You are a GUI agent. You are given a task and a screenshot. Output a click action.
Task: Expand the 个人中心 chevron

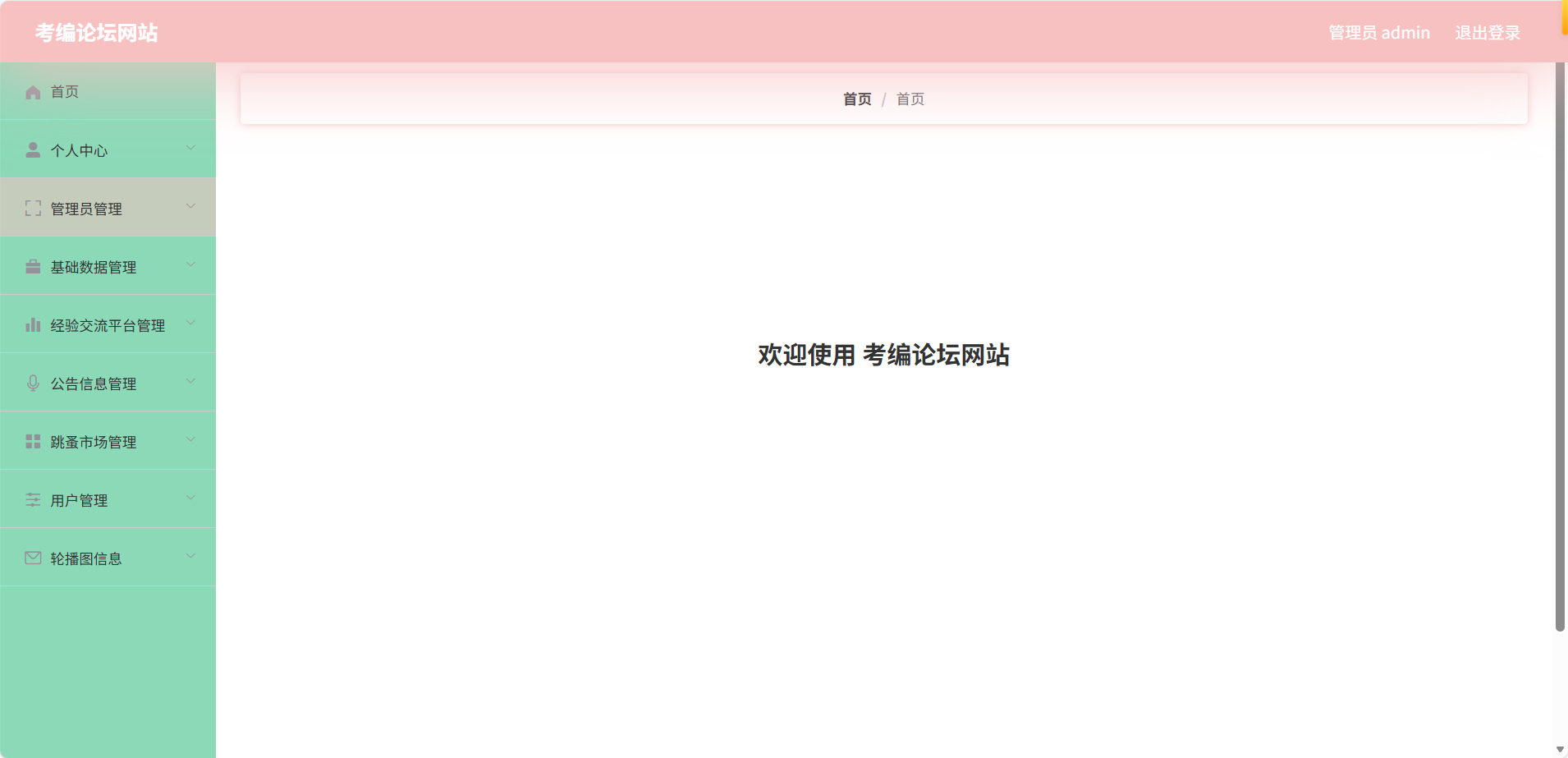(190, 148)
